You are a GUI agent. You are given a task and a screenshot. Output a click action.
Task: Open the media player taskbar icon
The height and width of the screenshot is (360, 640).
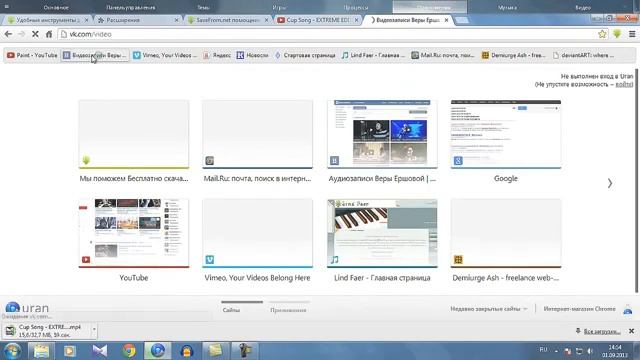[x=70, y=351]
